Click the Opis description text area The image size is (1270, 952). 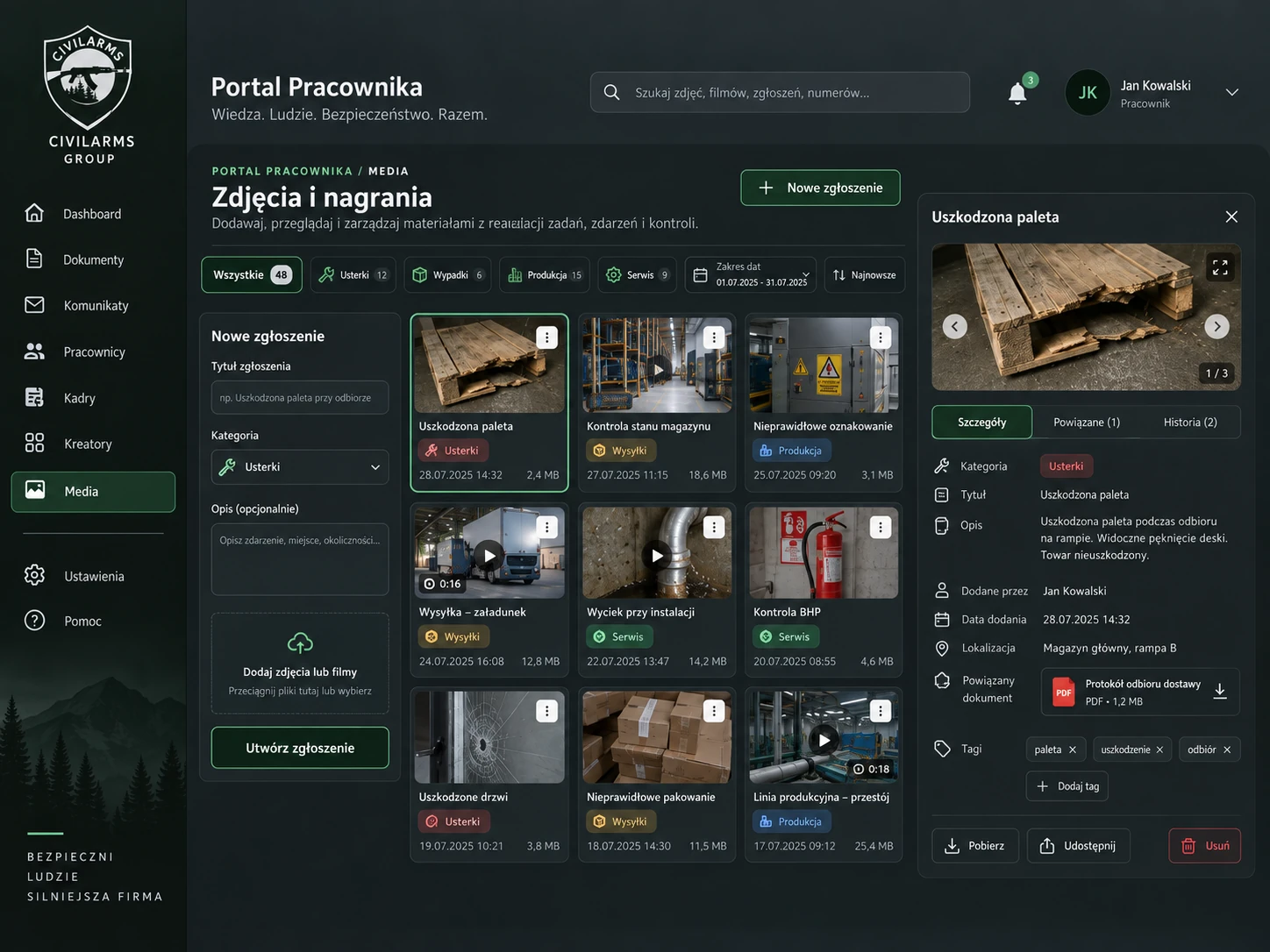300,559
